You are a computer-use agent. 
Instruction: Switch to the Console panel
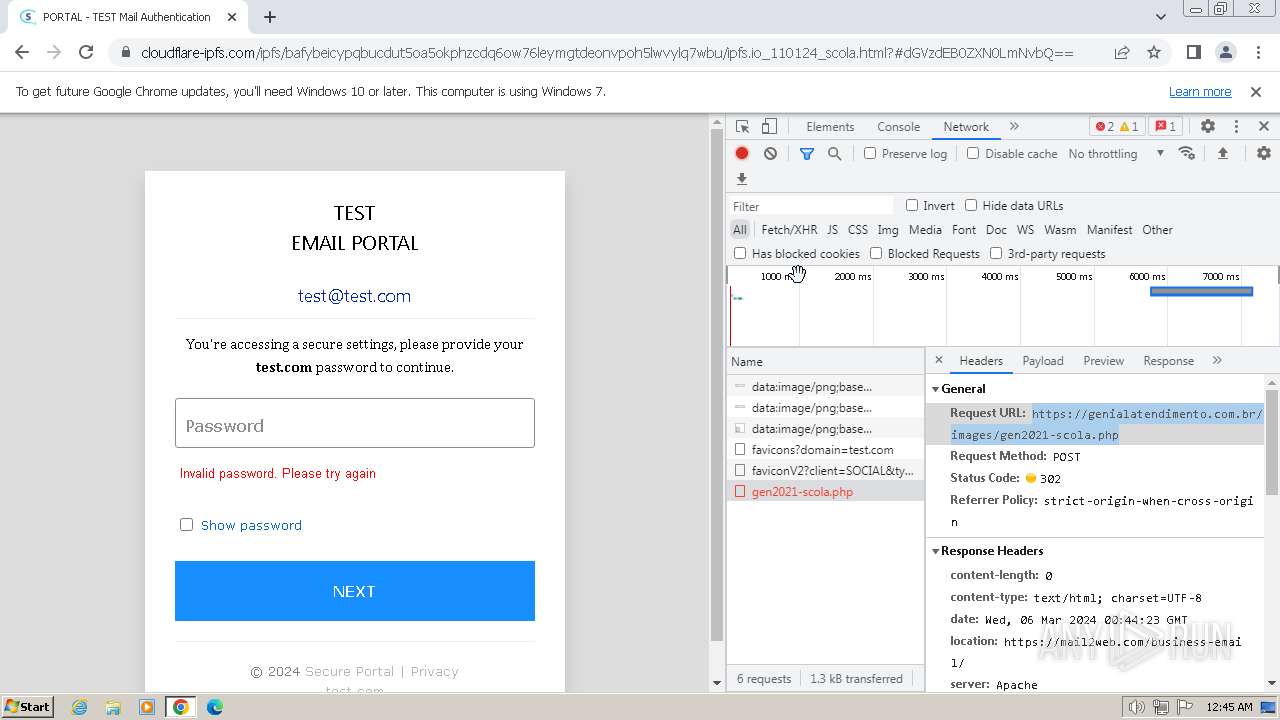[x=898, y=127]
